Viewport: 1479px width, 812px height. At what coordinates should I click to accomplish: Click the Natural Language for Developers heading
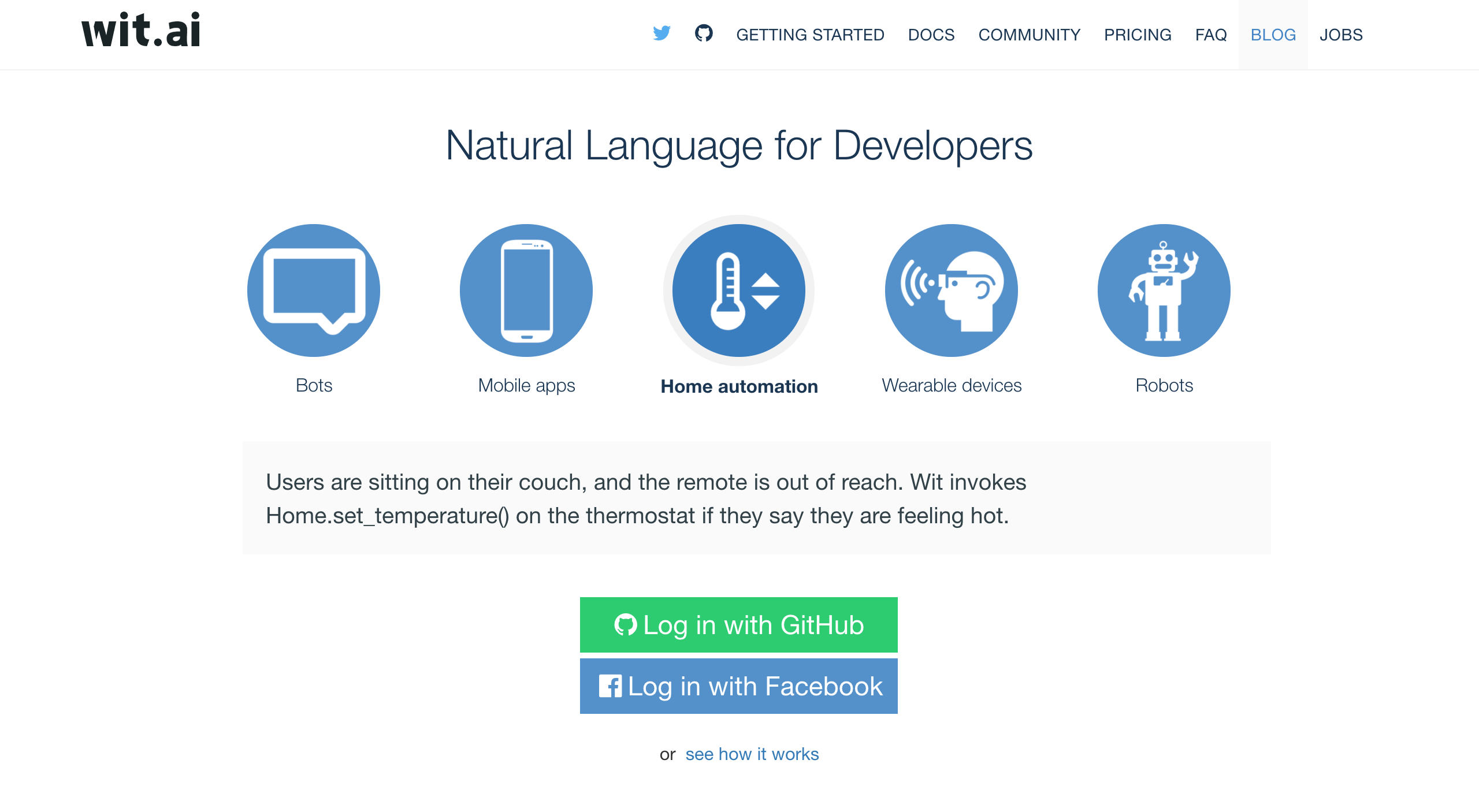(x=739, y=146)
